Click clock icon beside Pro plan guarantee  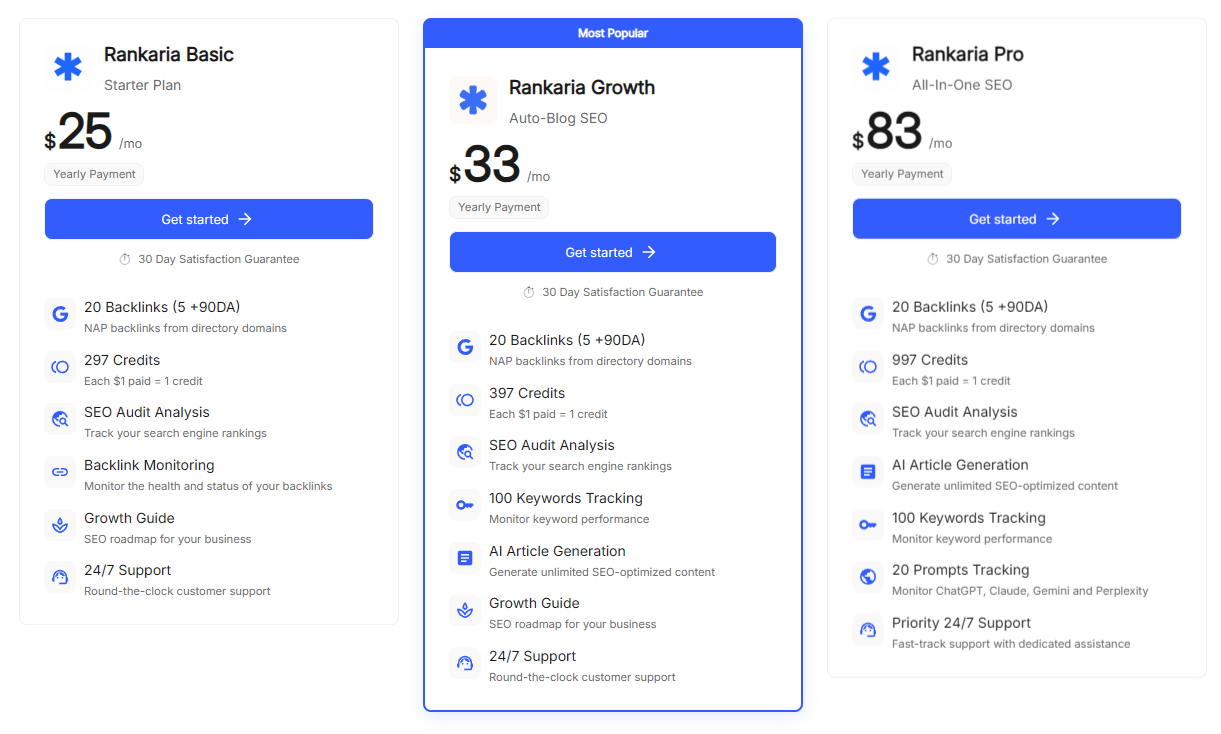click(933, 259)
